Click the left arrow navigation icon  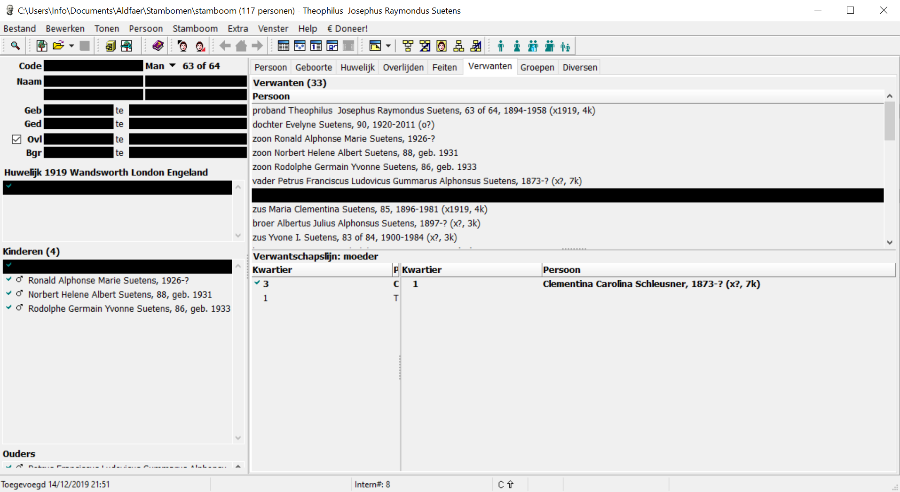[225, 46]
